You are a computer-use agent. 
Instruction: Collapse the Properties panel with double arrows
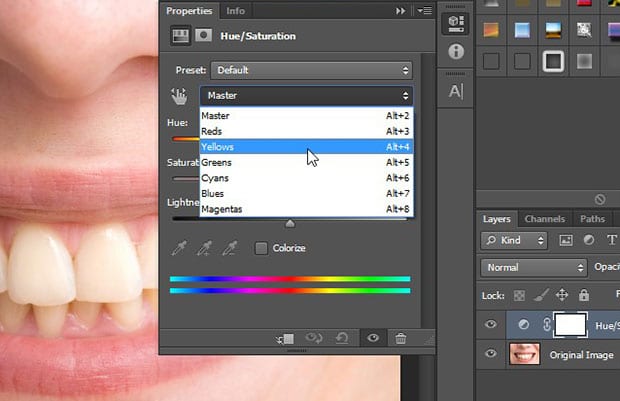click(401, 11)
